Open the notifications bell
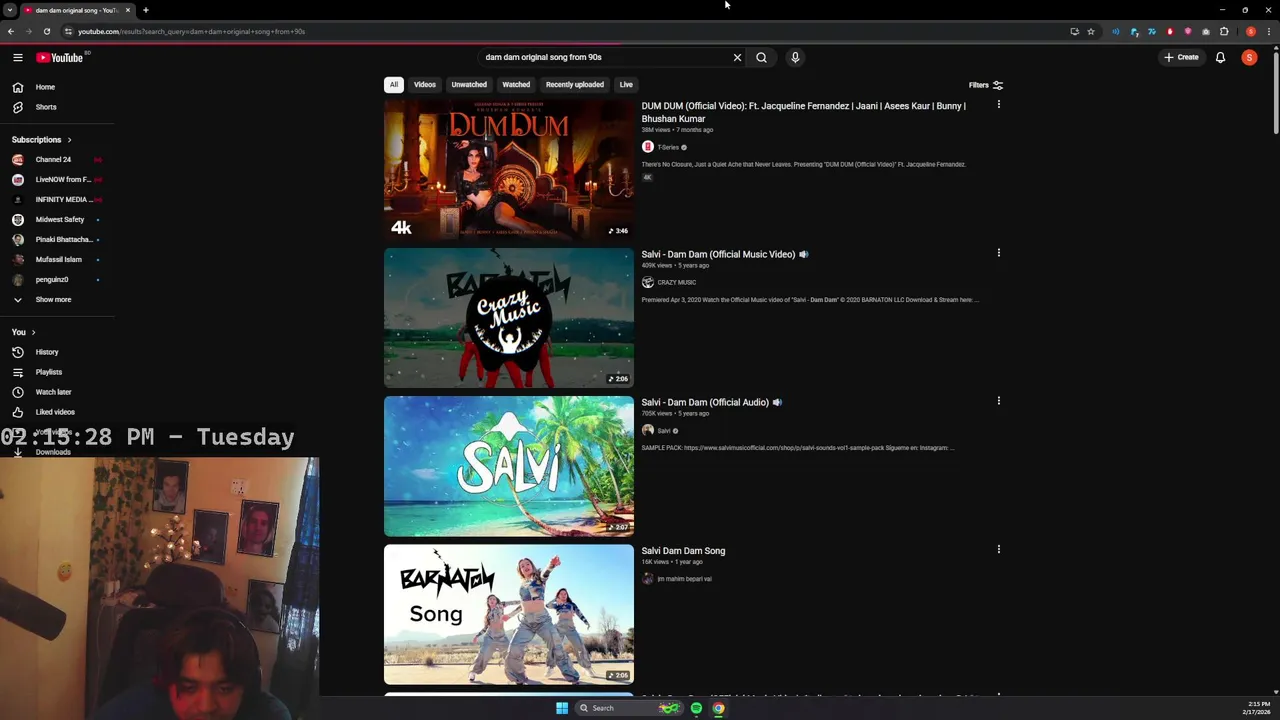This screenshot has width=1280, height=720. (x=1220, y=57)
